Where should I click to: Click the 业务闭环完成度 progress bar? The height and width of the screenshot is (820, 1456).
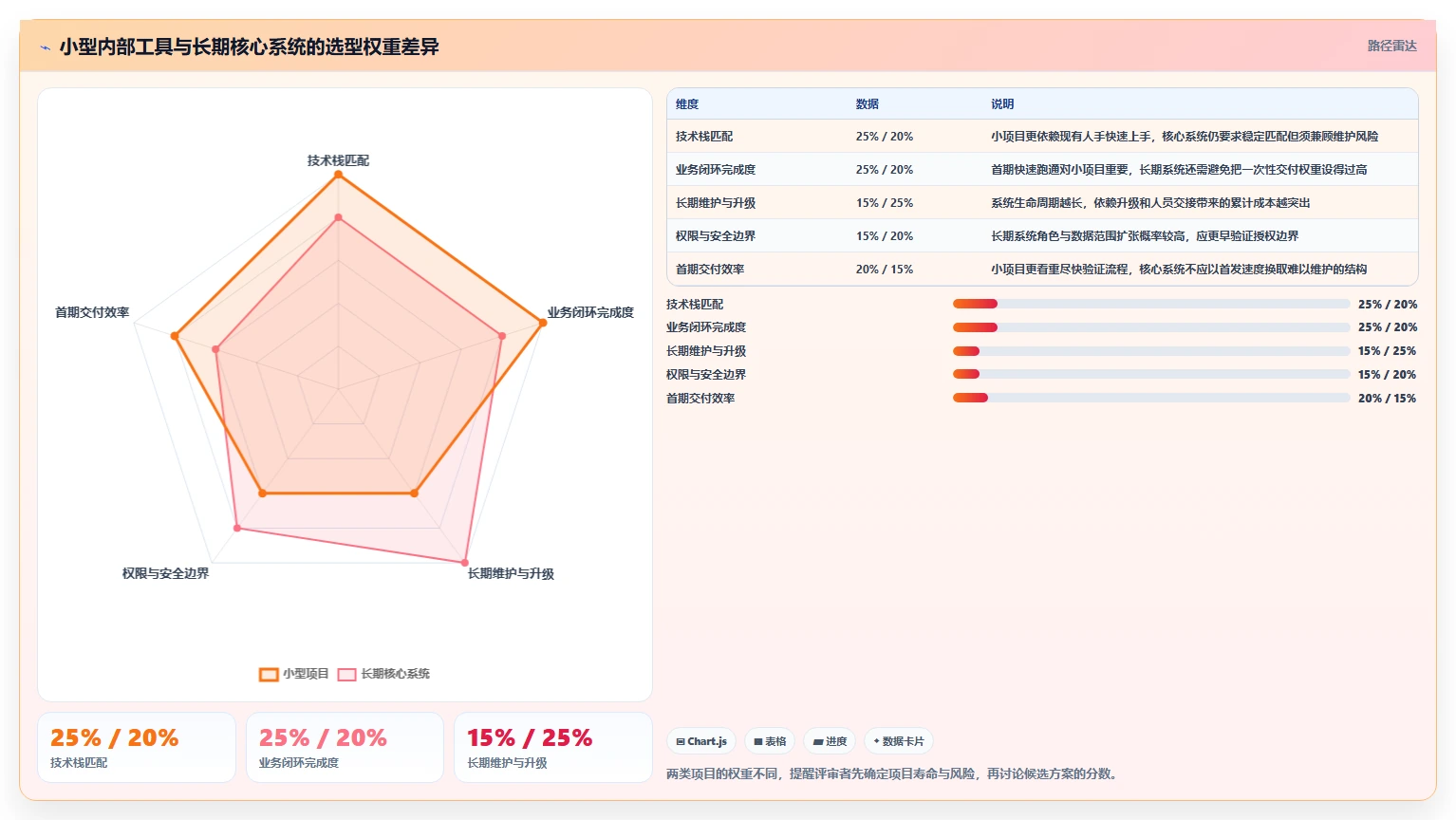1151,327
